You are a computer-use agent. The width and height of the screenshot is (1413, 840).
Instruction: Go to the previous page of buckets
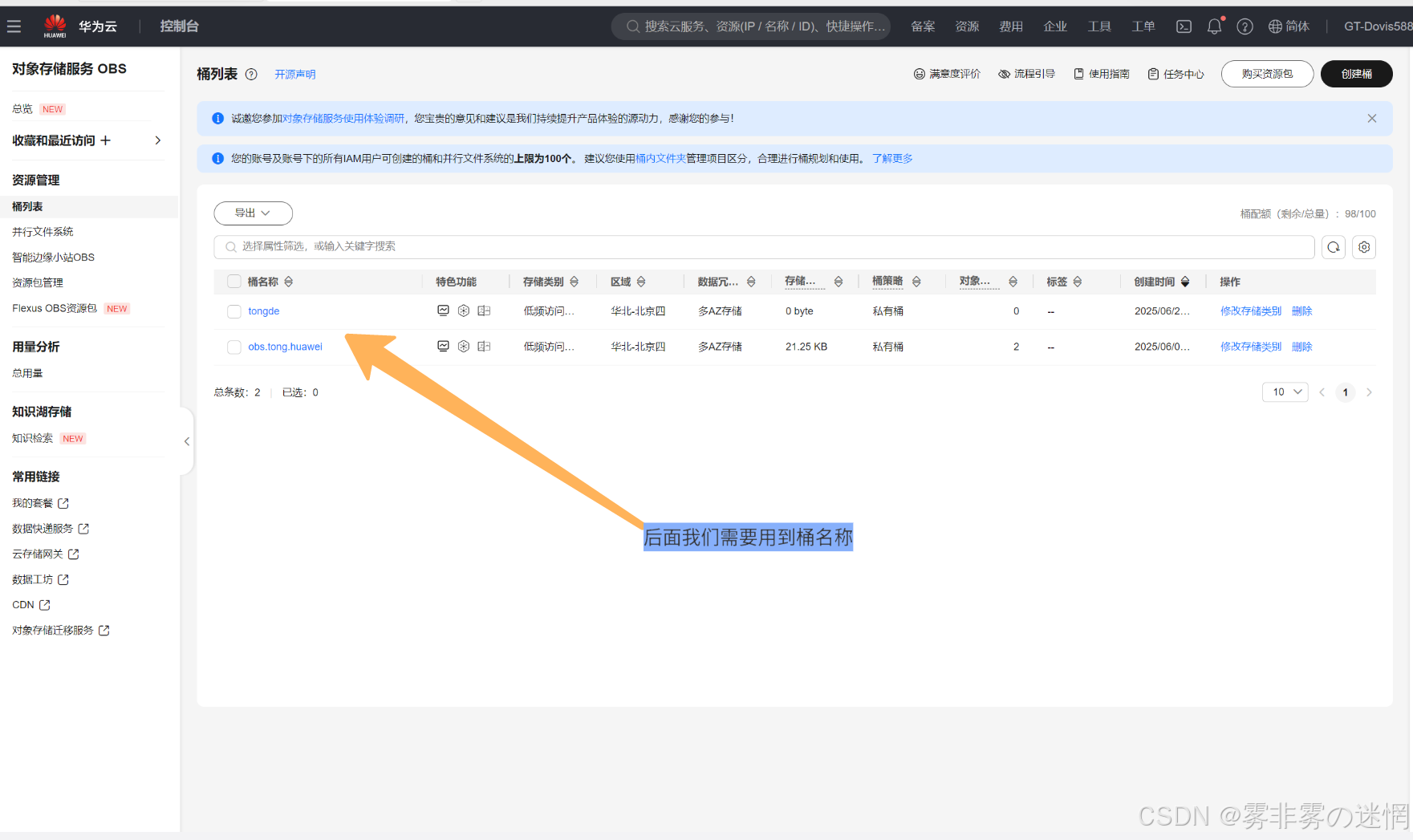pyautogui.click(x=1322, y=392)
